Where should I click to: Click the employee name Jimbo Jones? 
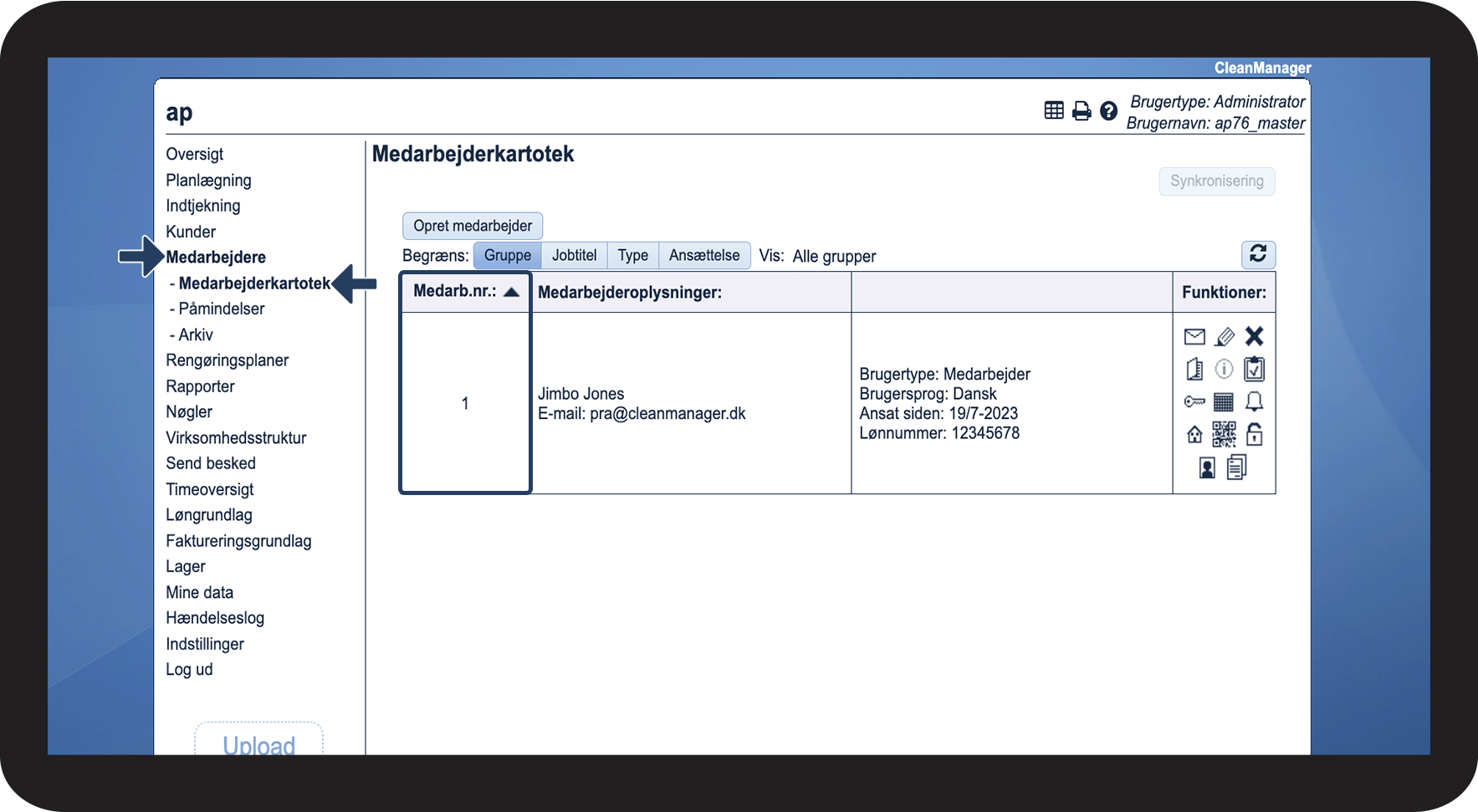[x=580, y=394]
